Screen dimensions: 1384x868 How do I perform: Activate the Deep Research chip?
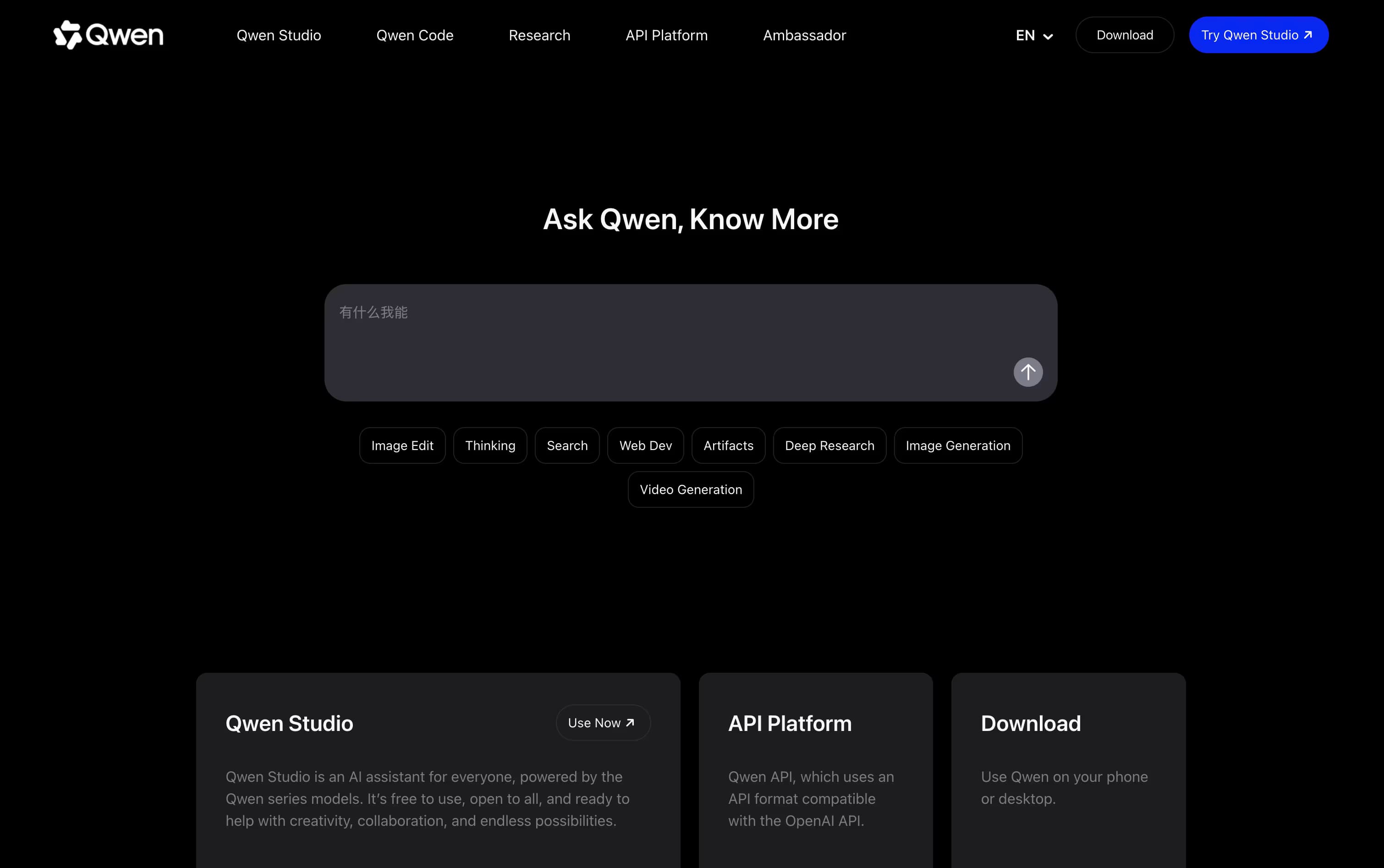[829, 445]
